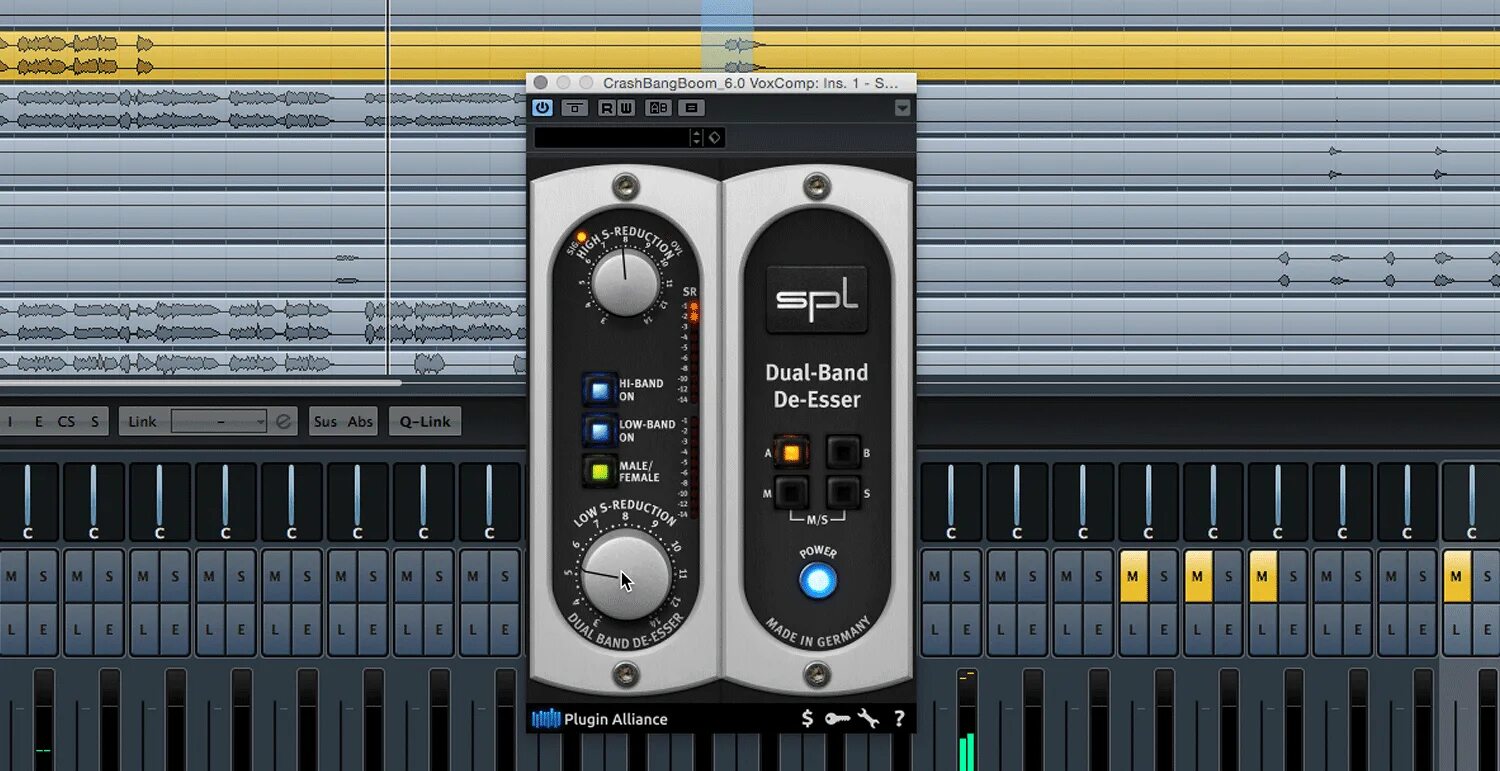The height and width of the screenshot is (771, 1500).
Task: Click the S button beside CS in mixer toolbar
Action: (95, 421)
